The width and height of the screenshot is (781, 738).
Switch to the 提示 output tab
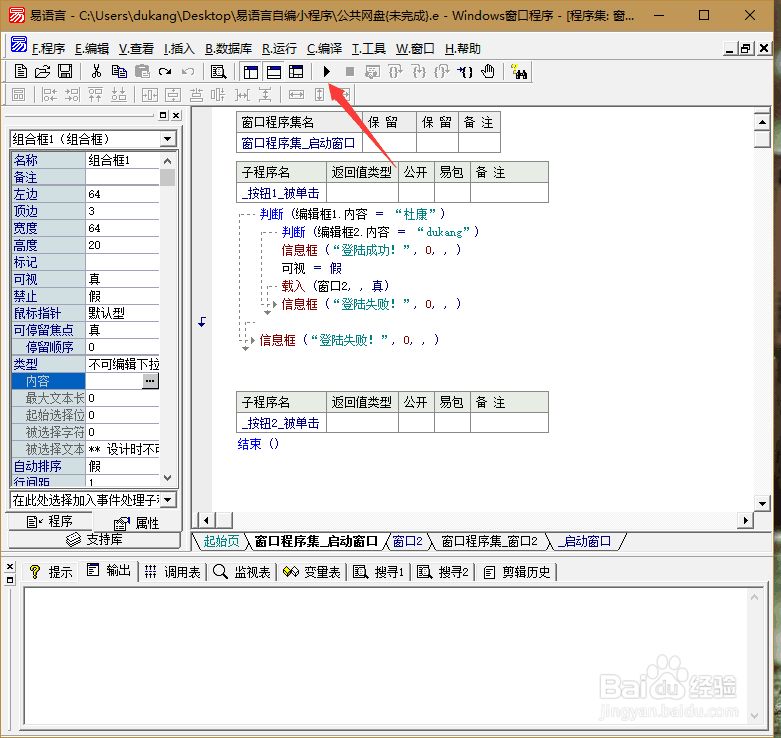click(51, 572)
